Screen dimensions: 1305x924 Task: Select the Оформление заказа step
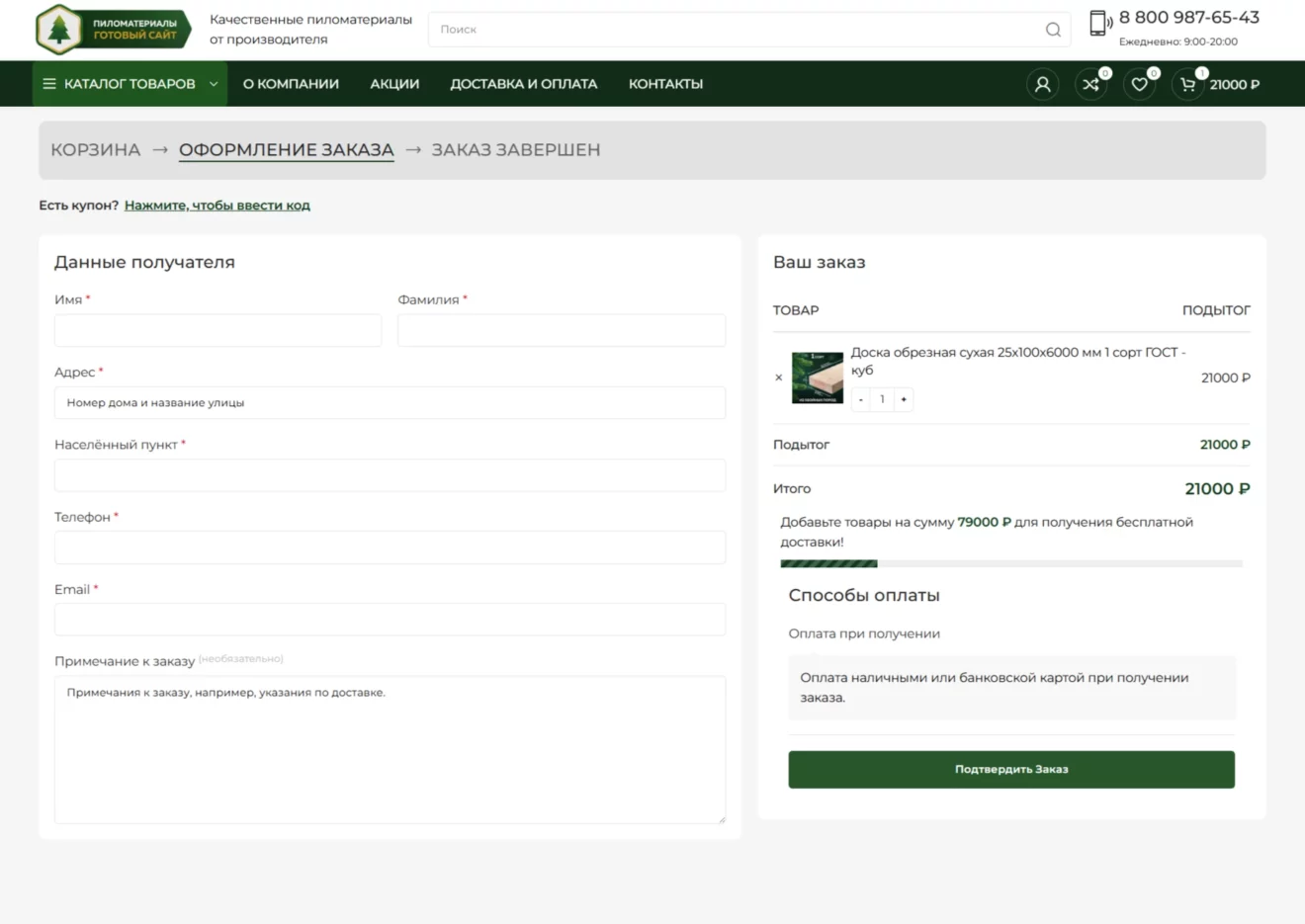287,150
